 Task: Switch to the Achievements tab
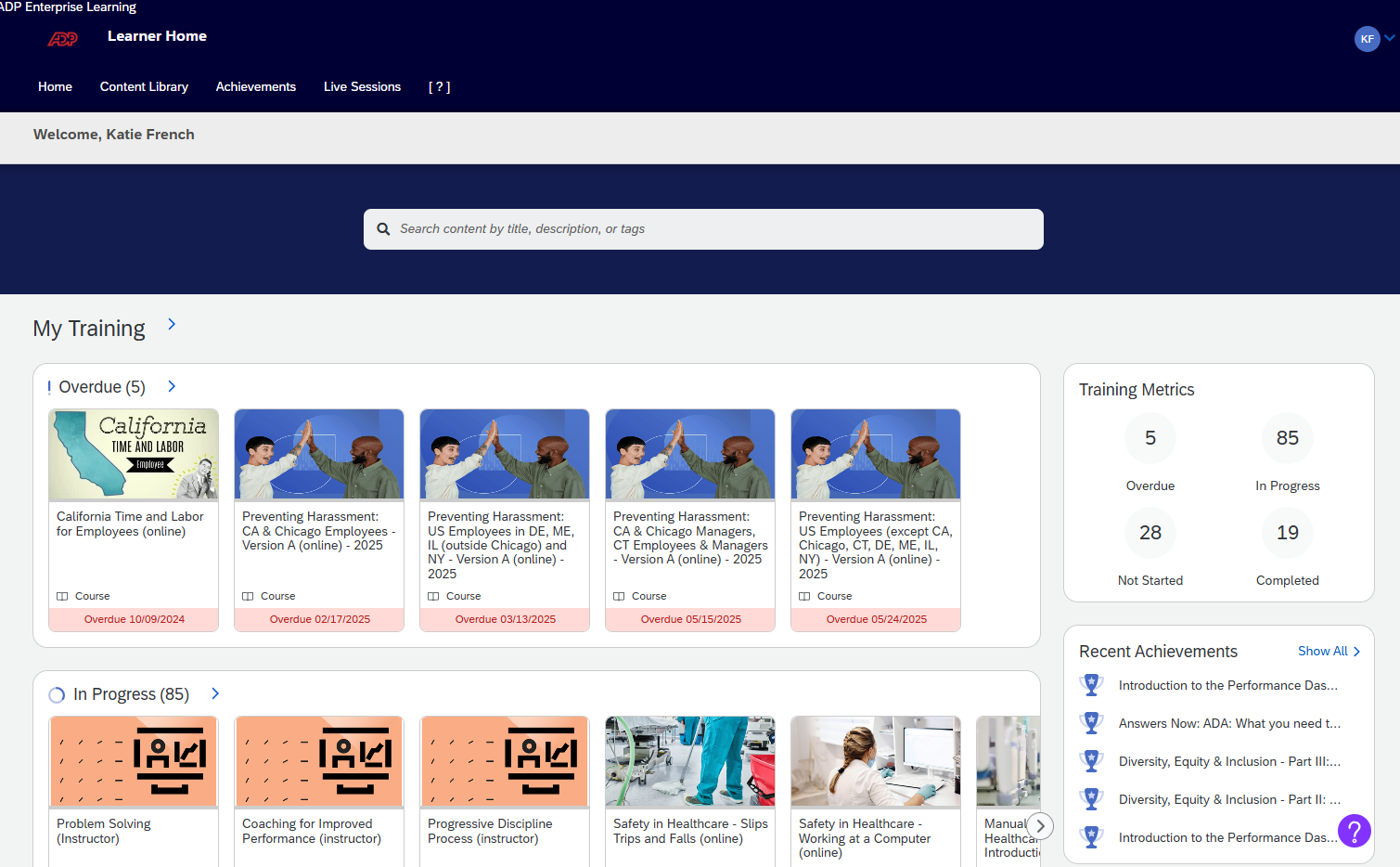pyautogui.click(x=256, y=86)
